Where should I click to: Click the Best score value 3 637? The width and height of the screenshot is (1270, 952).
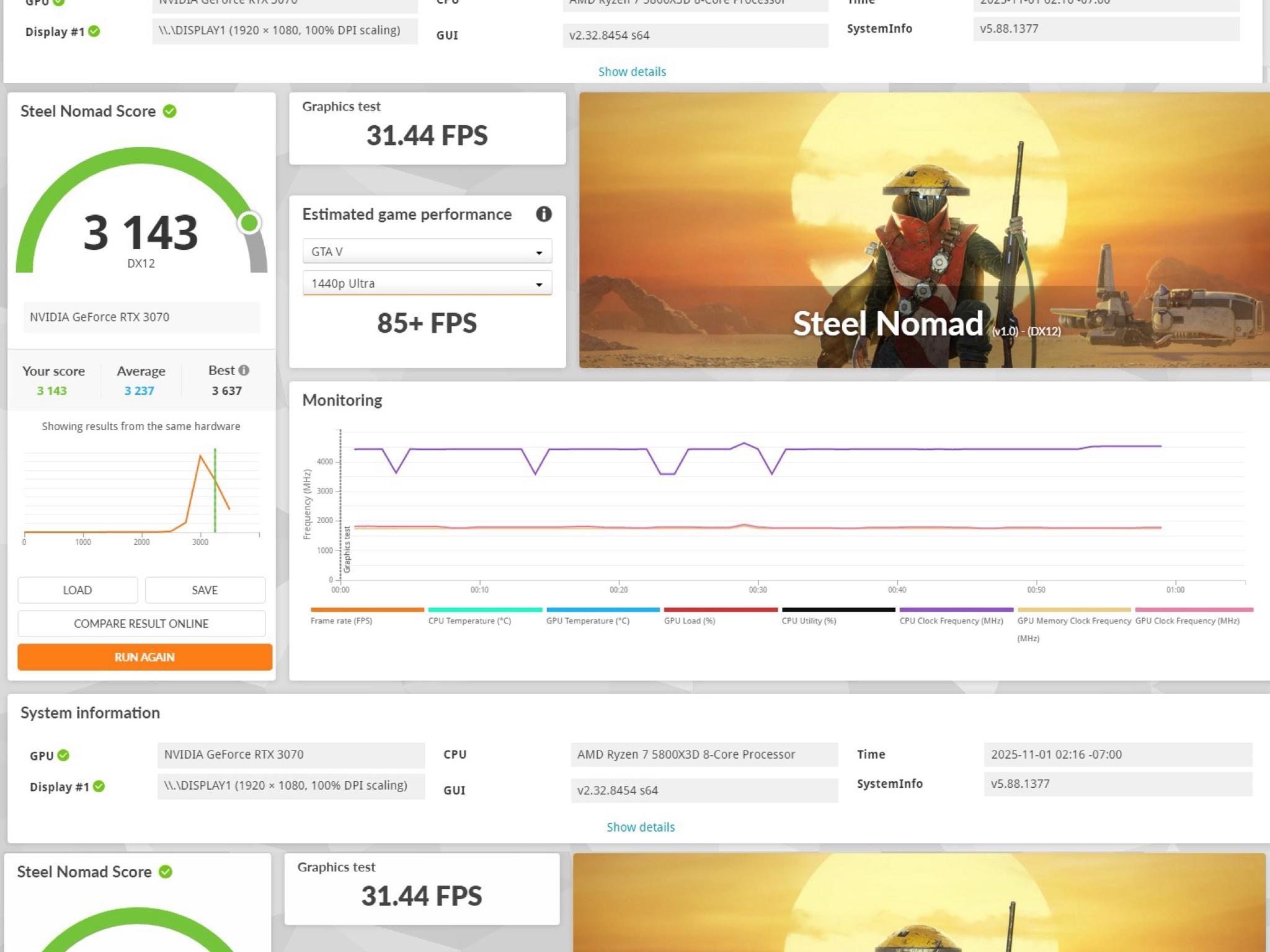(226, 390)
